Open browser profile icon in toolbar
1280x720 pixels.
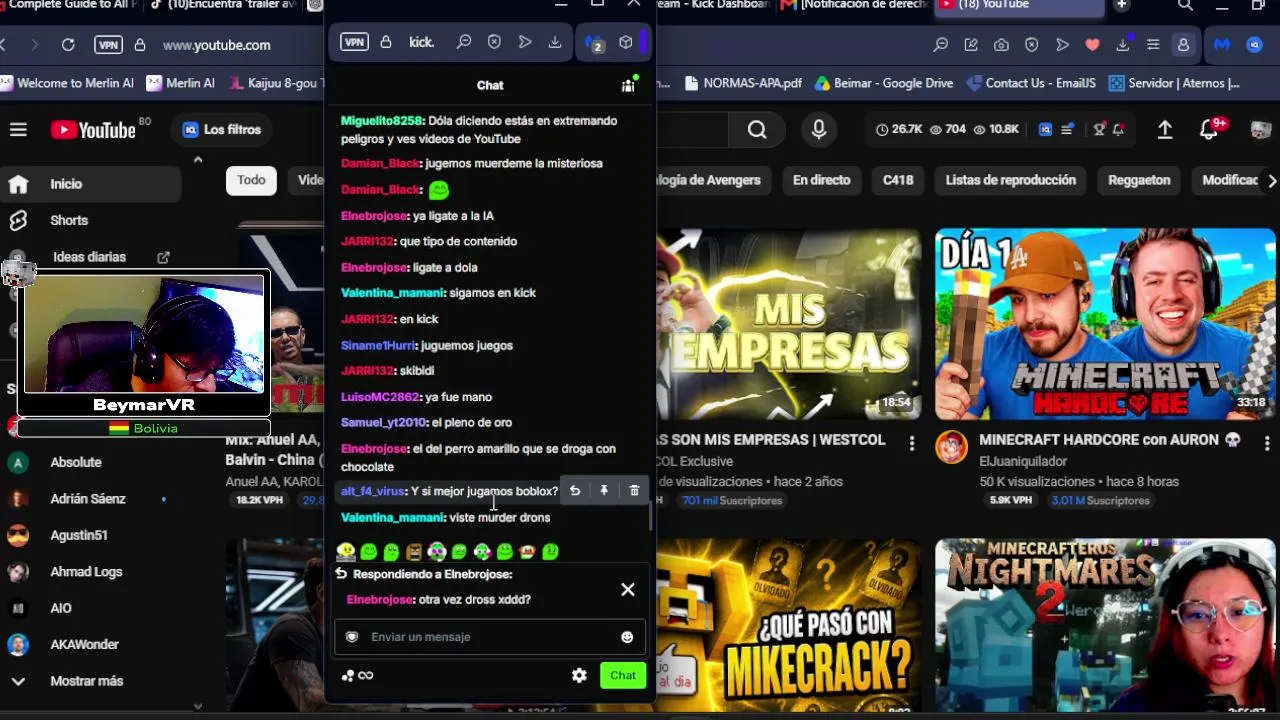point(1183,45)
